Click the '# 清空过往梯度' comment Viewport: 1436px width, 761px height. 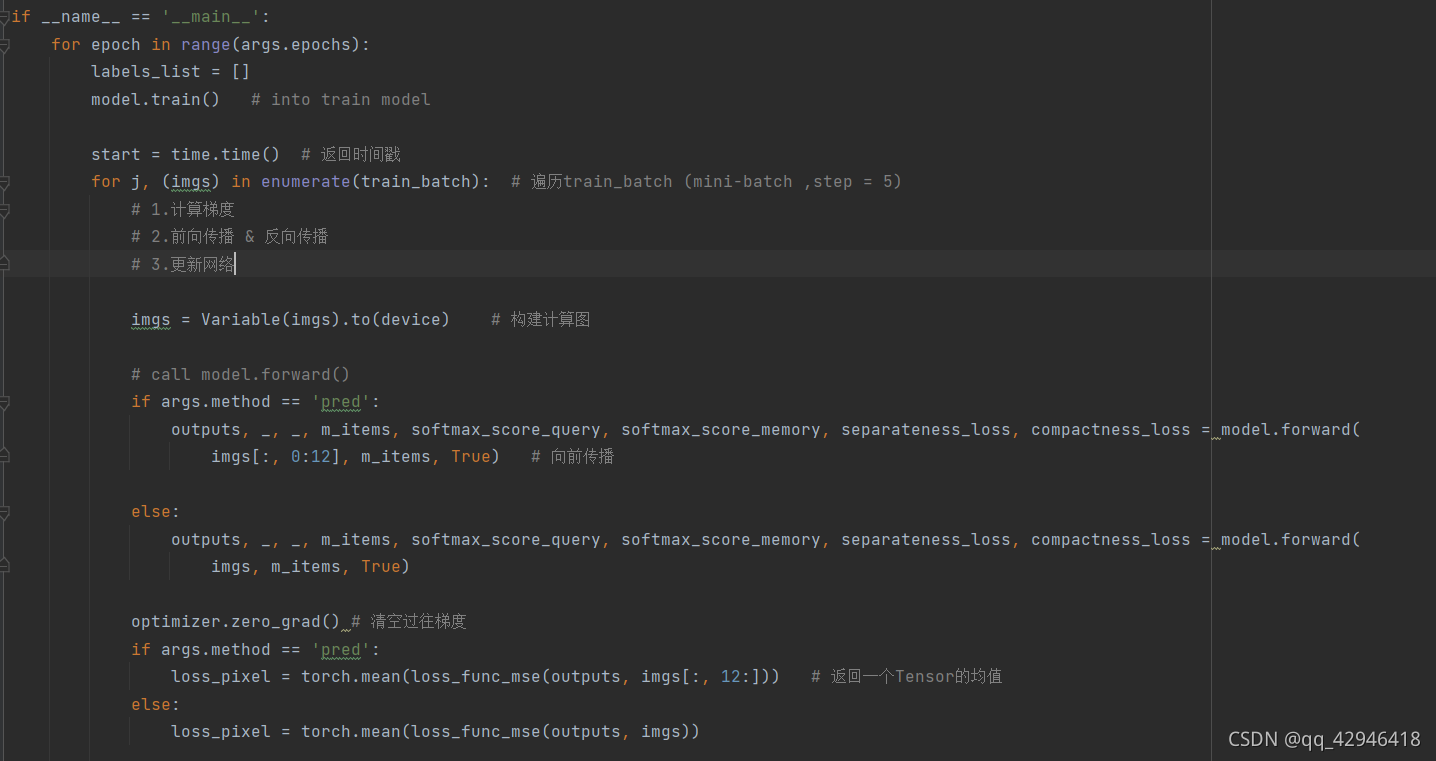pos(409,622)
